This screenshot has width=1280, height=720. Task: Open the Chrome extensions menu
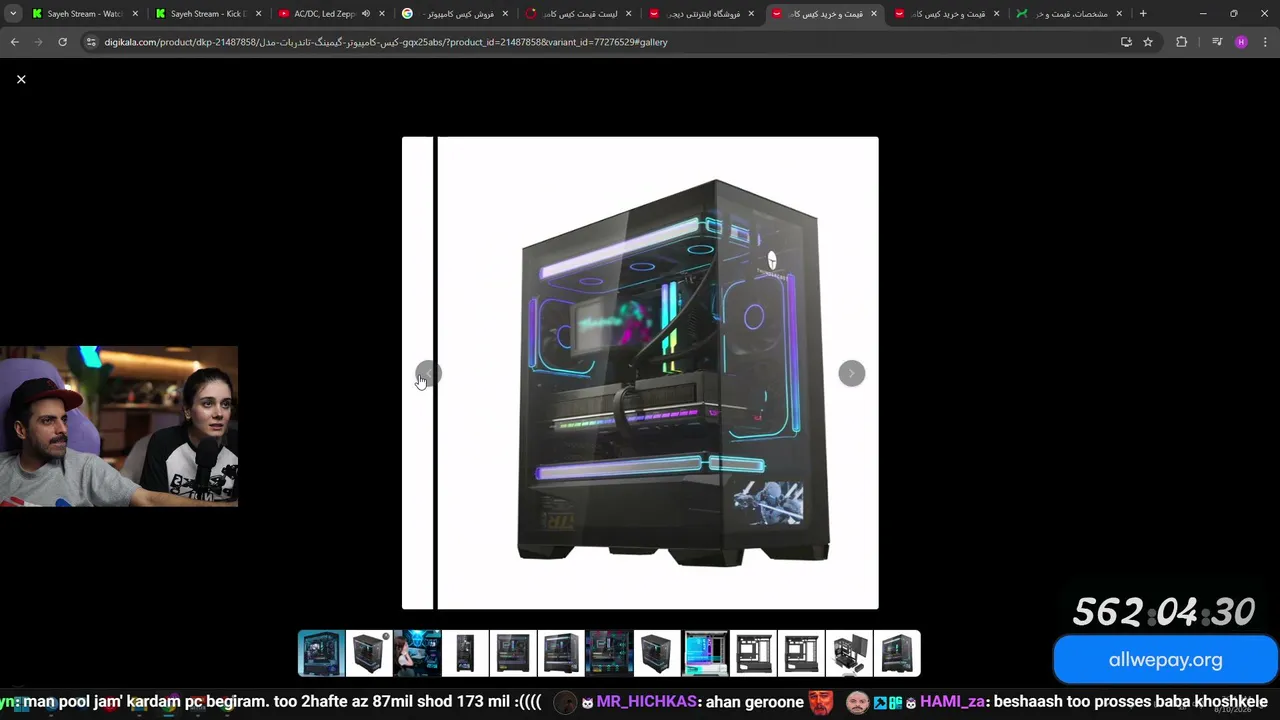click(1181, 42)
